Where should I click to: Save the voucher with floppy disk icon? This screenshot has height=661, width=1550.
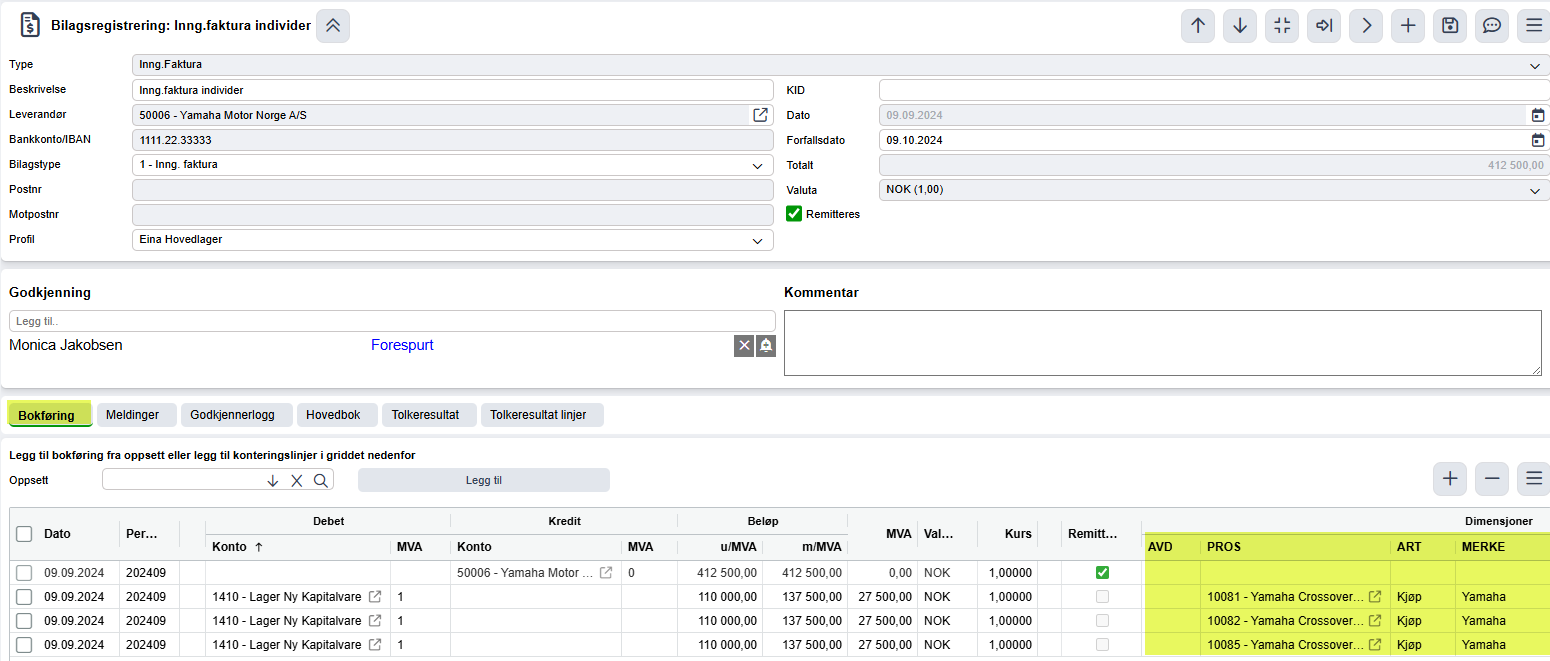1450,26
